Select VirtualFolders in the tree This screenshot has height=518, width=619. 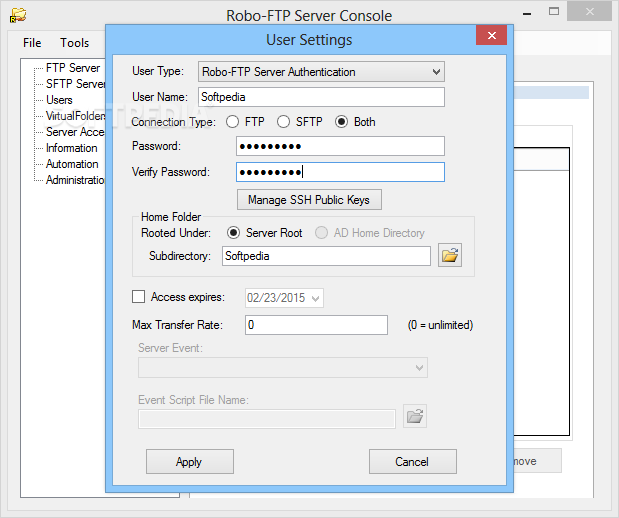point(75,116)
